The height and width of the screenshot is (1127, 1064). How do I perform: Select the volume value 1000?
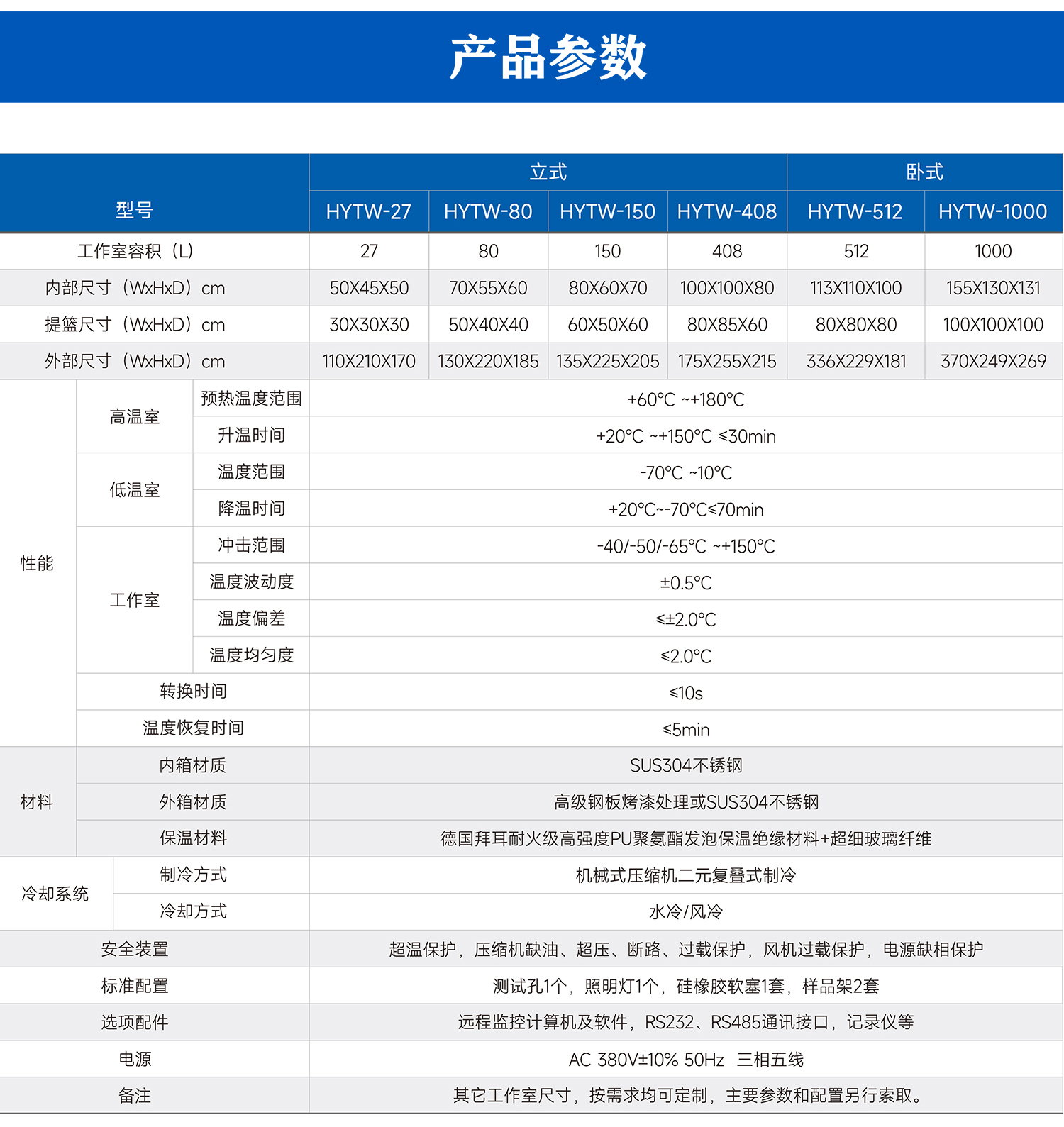tap(993, 251)
